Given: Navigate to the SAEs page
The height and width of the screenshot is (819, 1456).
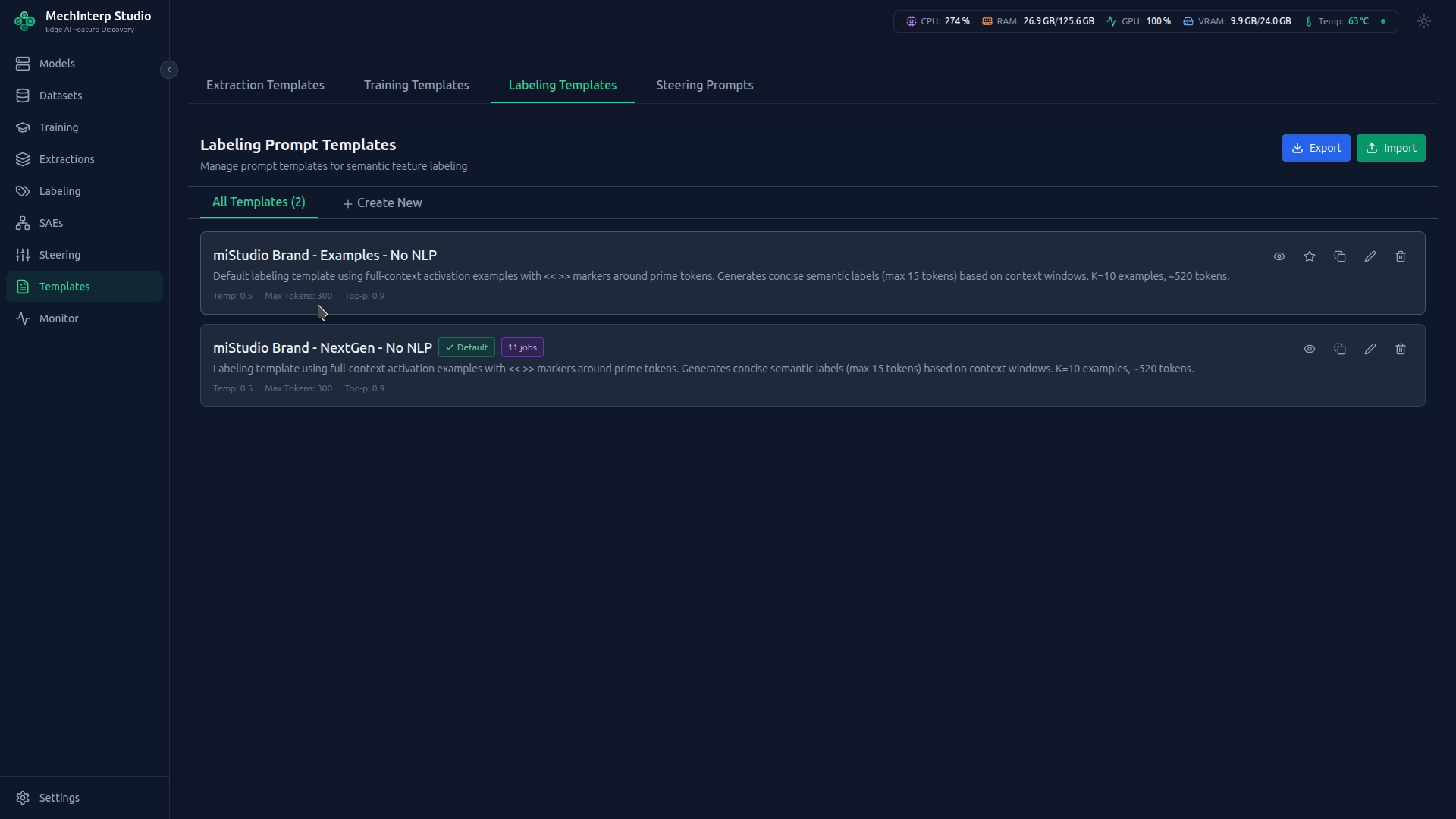Looking at the screenshot, I should (x=84, y=223).
